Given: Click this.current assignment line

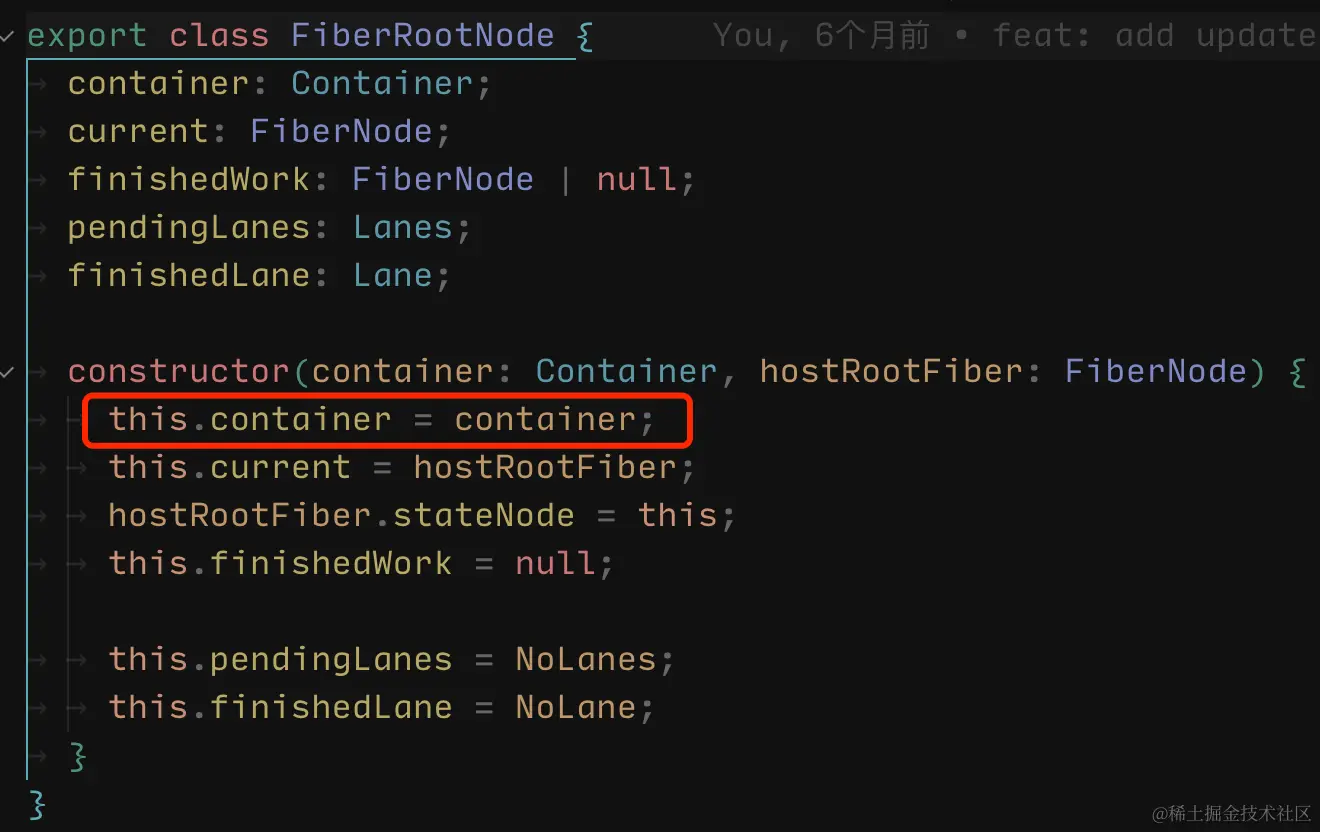Looking at the screenshot, I should [402, 468].
